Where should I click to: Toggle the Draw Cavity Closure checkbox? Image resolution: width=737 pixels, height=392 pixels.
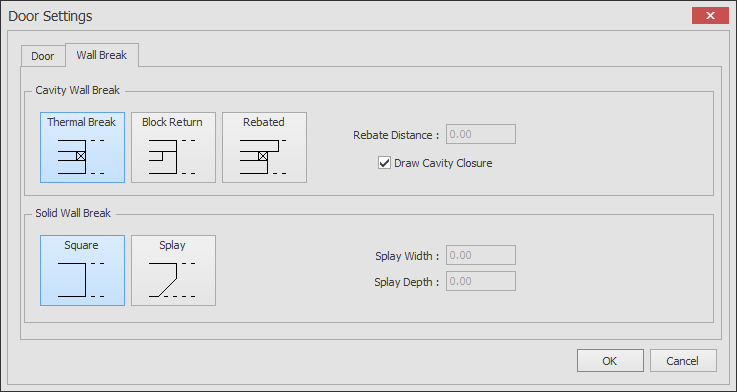(x=384, y=163)
